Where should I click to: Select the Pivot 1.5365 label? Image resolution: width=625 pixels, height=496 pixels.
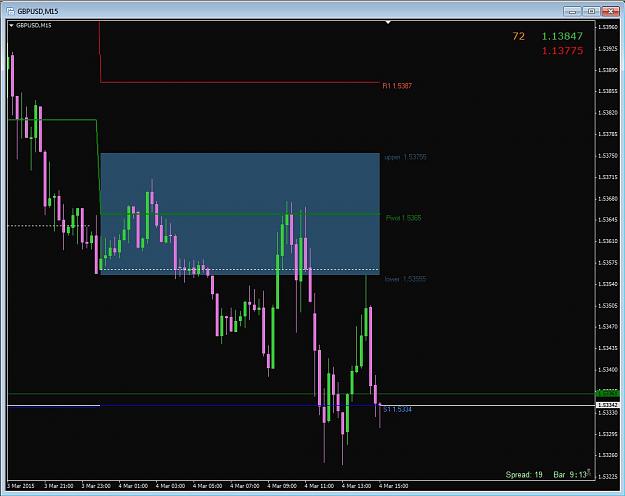click(x=403, y=218)
